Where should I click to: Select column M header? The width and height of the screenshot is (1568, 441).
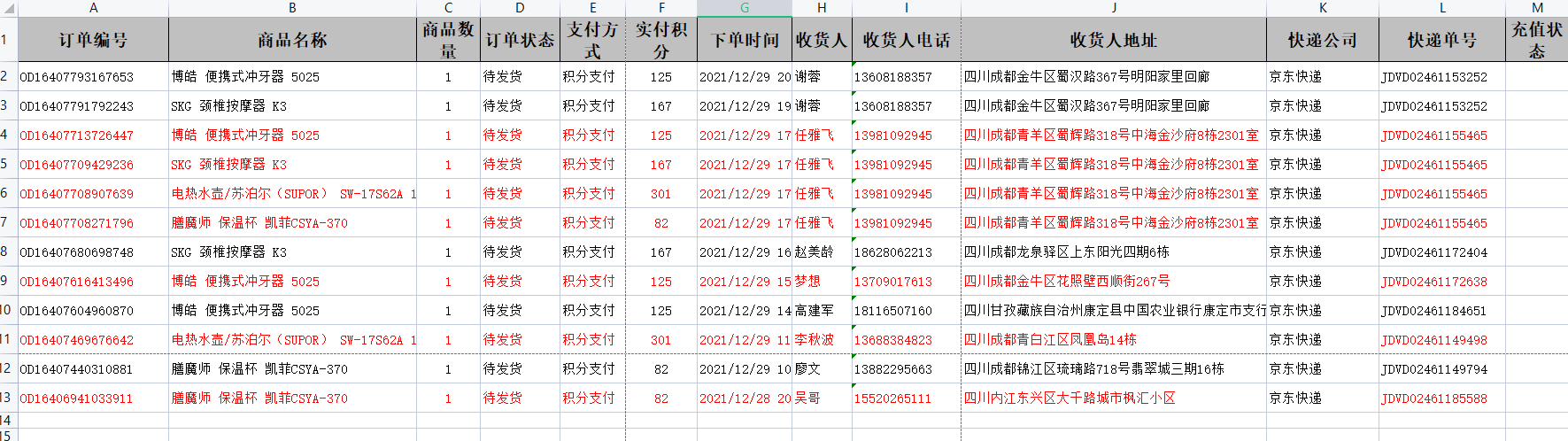click(1537, 8)
